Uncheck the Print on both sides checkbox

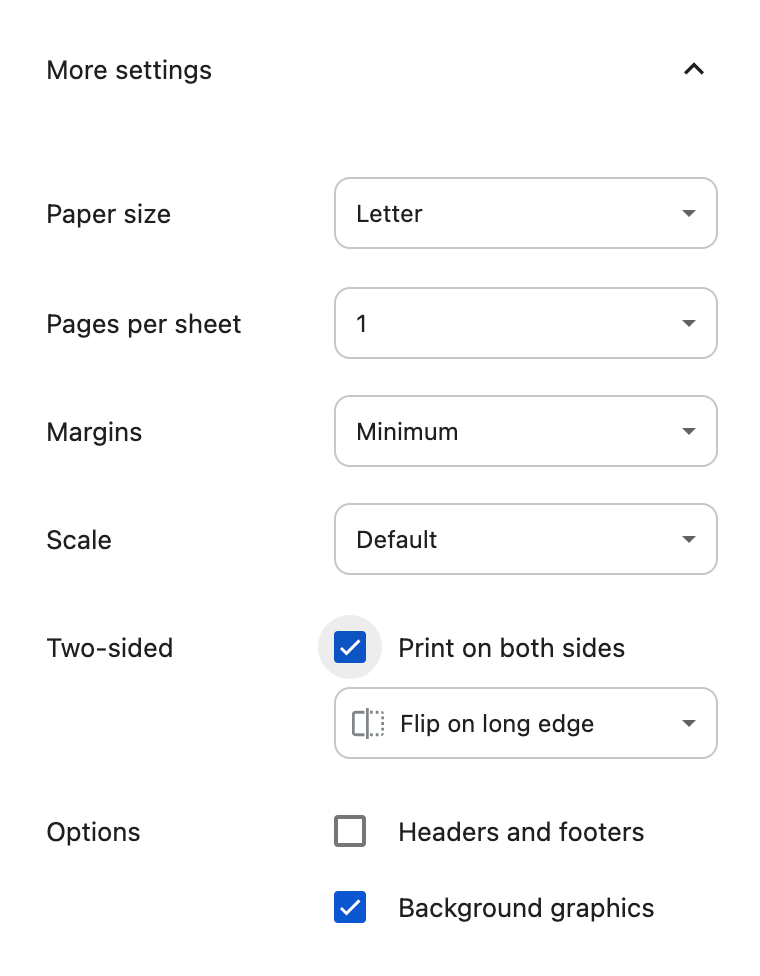[x=350, y=647]
